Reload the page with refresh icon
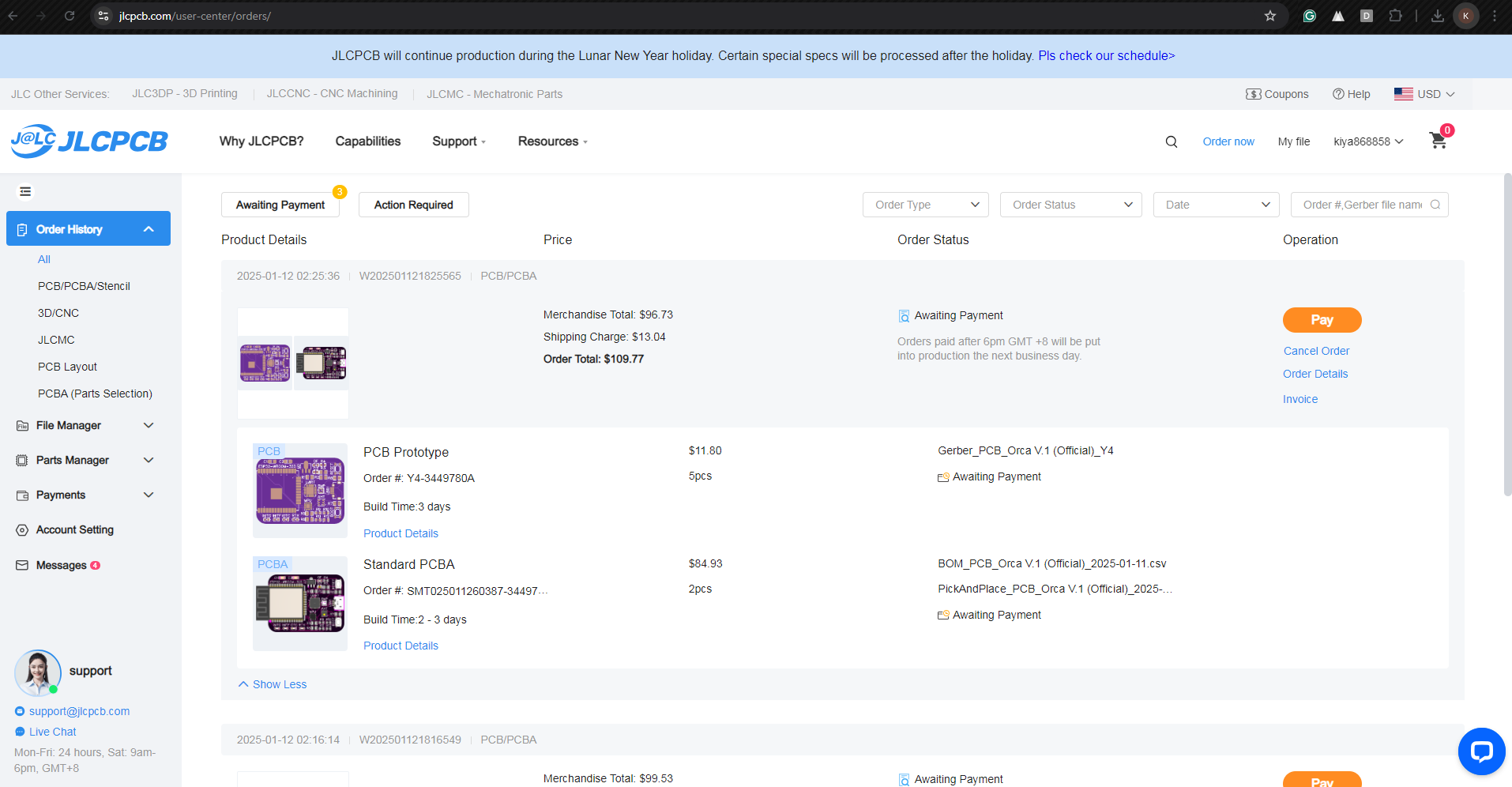1512x787 pixels. tap(70, 16)
